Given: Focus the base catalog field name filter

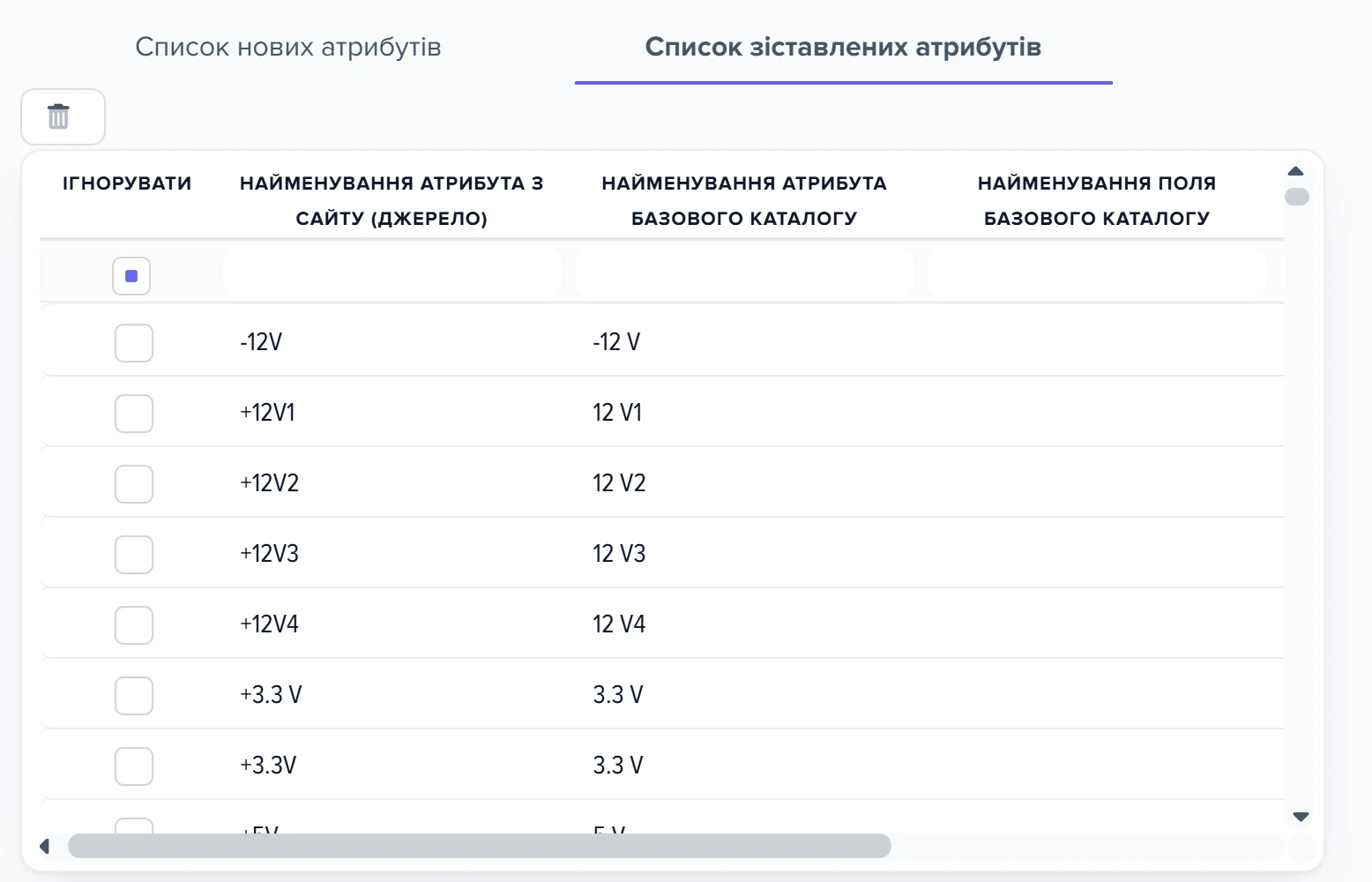Looking at the screenshot, I should tap(1098, 272).
